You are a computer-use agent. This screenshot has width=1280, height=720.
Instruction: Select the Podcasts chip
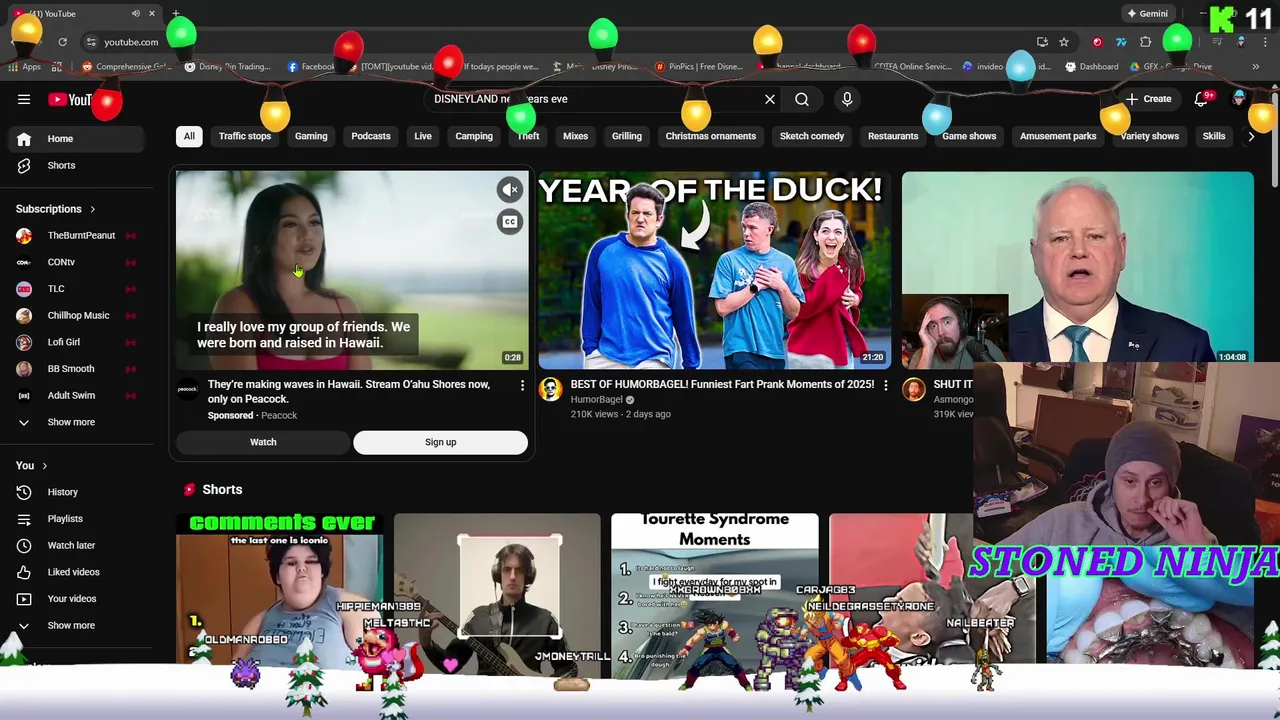click(x=371, y=136)
